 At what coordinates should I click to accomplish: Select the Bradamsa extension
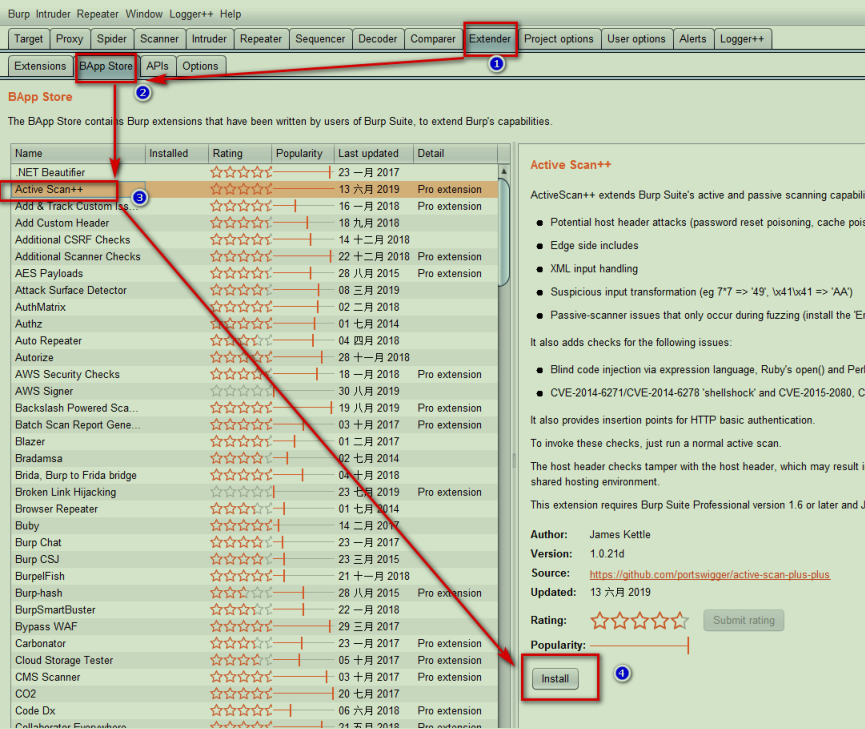coord(254,459)
